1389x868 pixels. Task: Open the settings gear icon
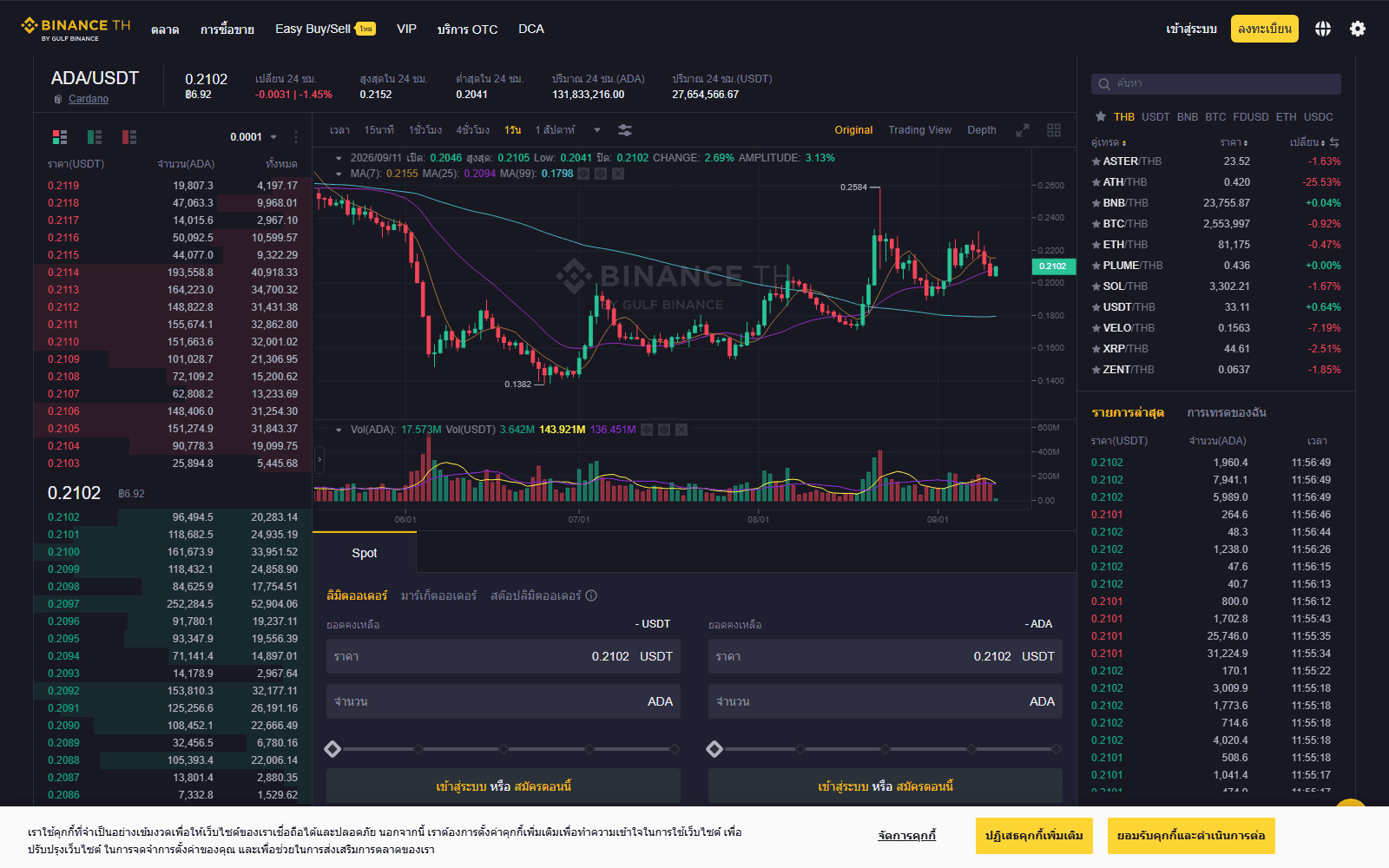click(x=1358, y=29)
